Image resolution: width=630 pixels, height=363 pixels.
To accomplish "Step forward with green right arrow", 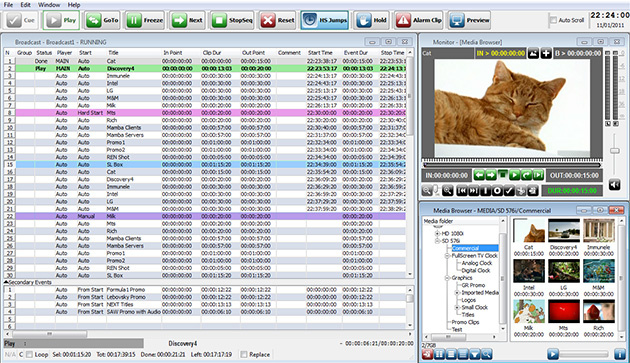I will tap(491, 175).
